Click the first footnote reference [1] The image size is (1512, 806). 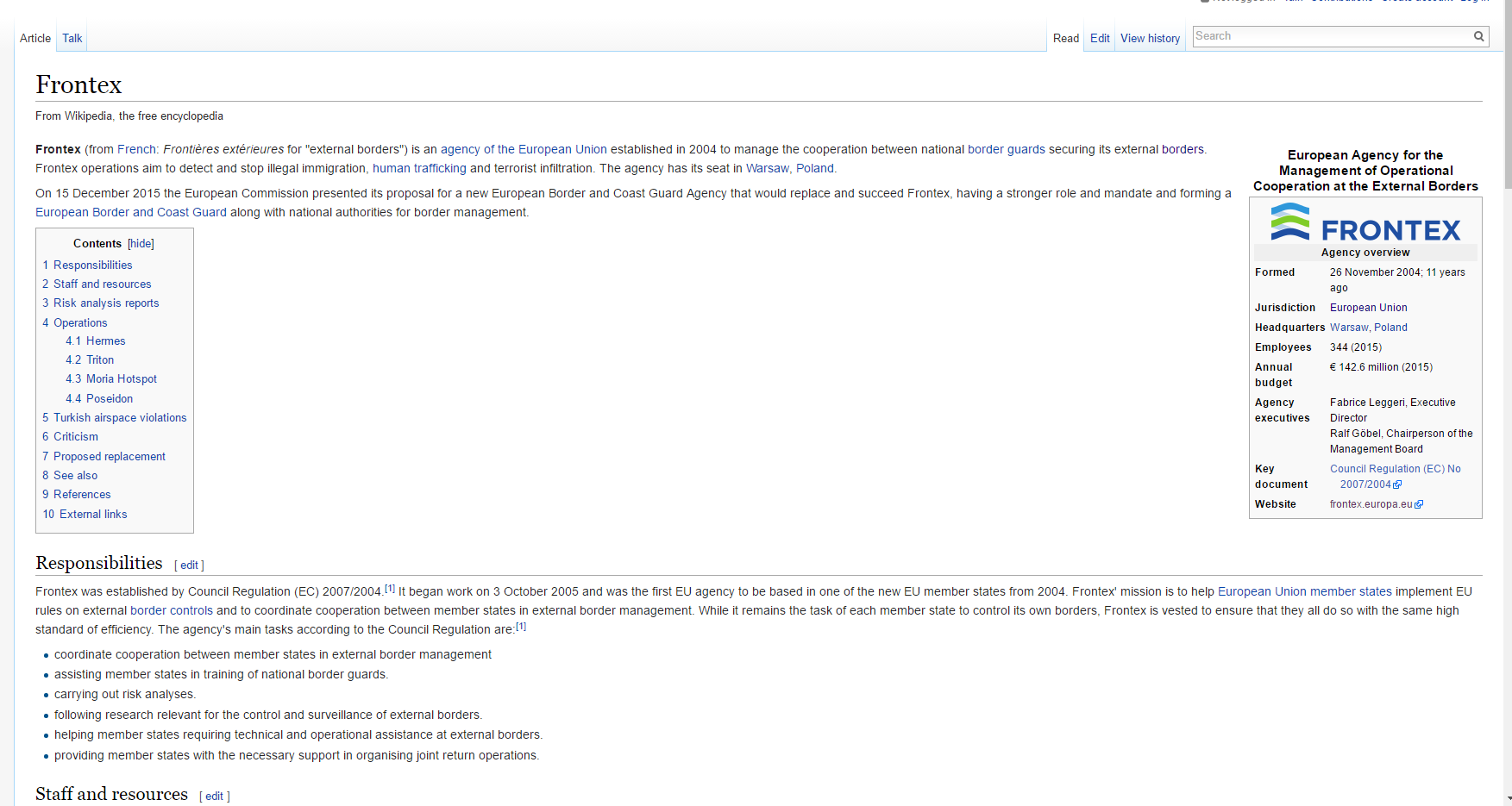[x=390, y=589]
